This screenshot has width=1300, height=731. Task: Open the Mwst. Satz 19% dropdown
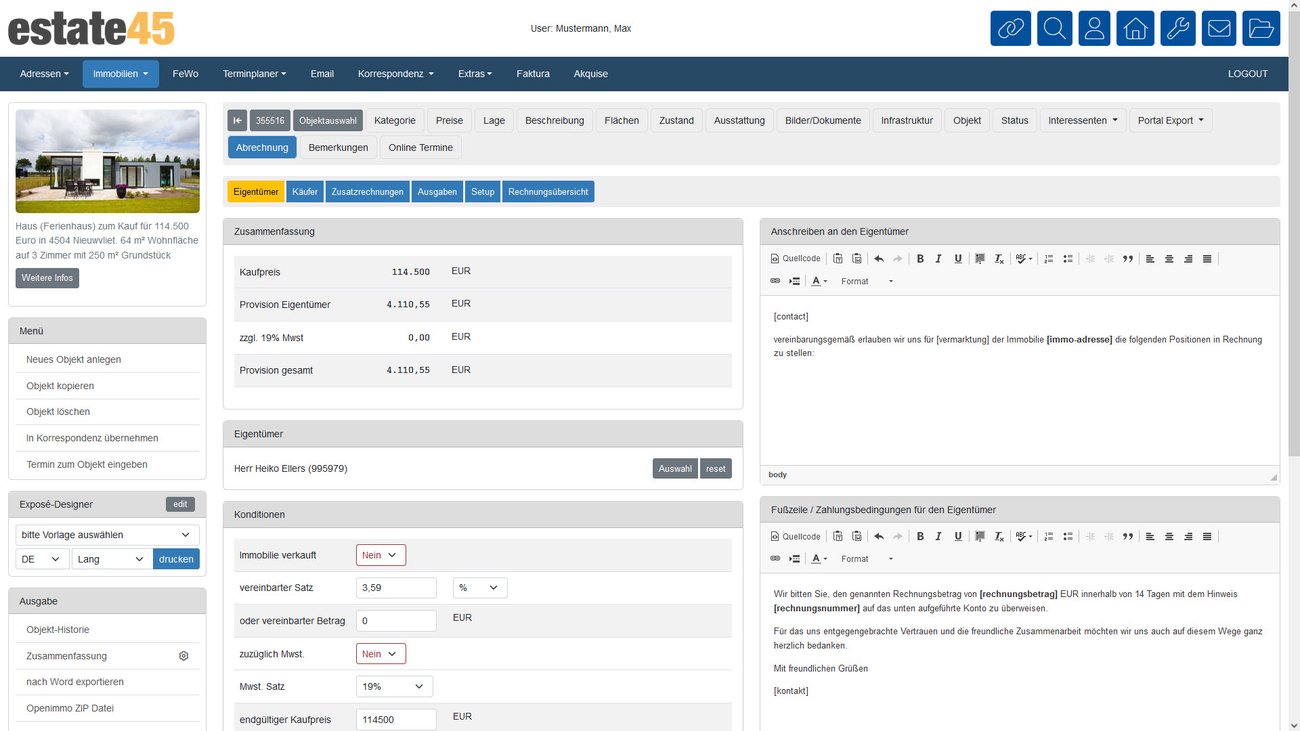[394, 687]
